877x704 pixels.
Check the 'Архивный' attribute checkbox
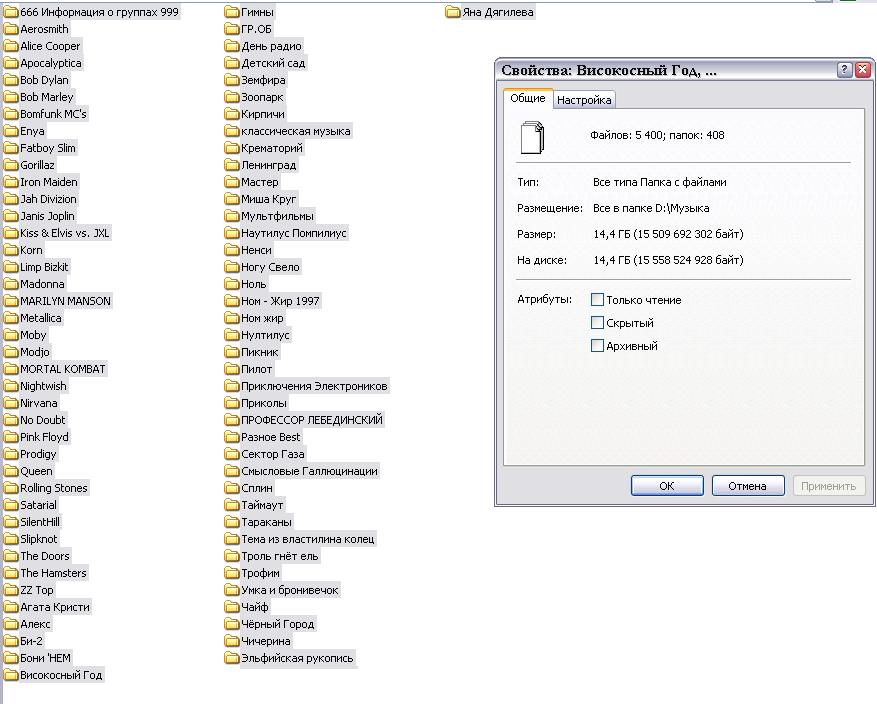click(x=597, y=346)
